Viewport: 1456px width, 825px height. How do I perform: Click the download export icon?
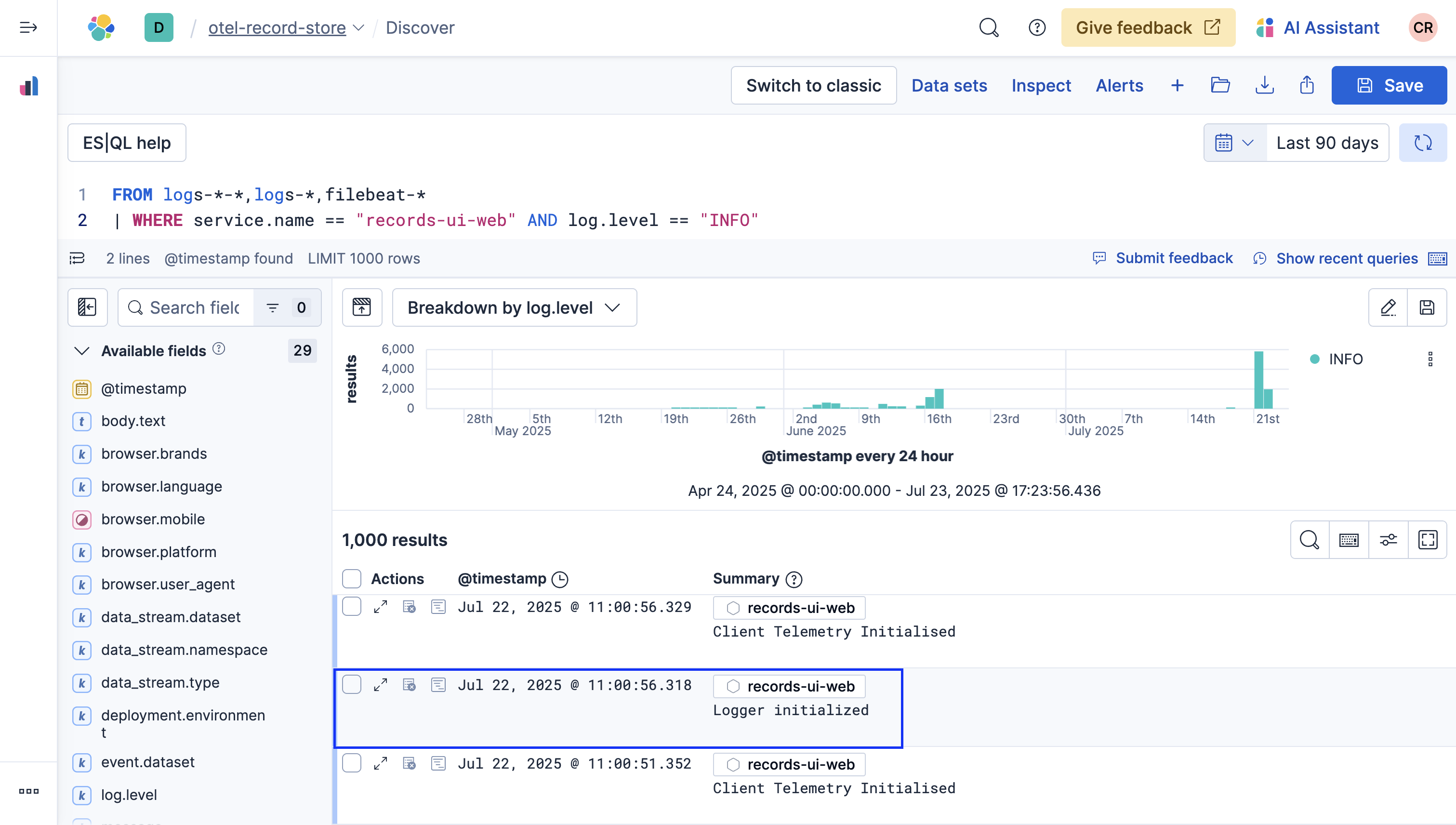[x=1265, y=86]
